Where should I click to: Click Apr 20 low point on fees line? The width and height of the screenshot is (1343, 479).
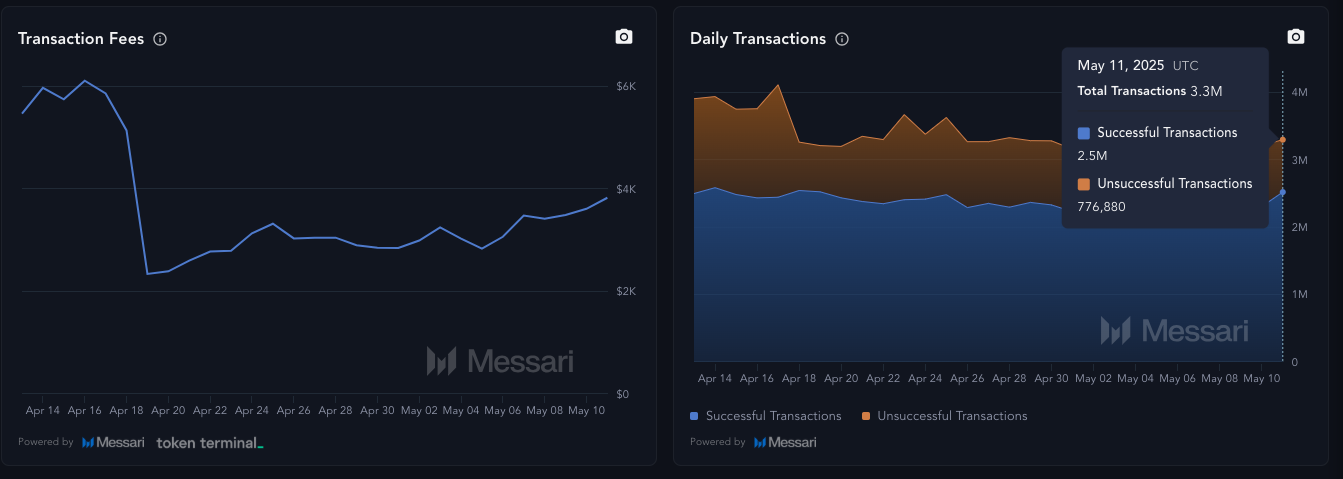pos(147,273)
